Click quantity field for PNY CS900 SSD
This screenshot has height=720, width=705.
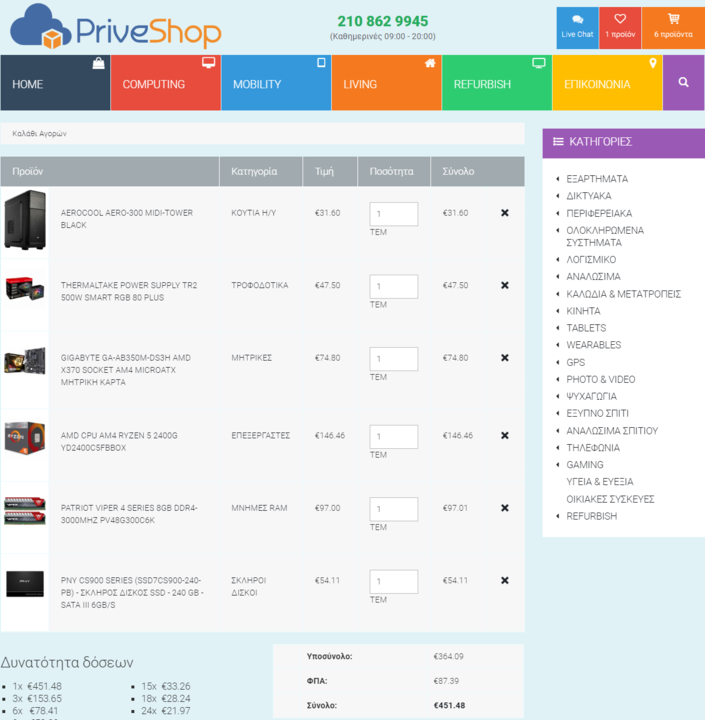pyautogui.click(x=394, y=582)
